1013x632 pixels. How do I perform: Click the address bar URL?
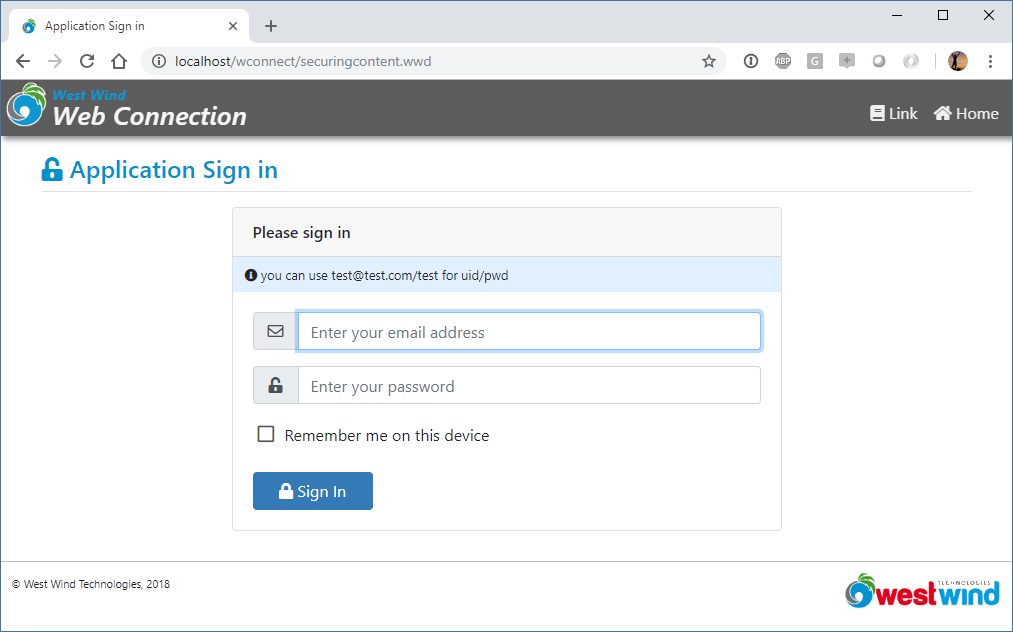pyautogui.click(x=303, y=61)
